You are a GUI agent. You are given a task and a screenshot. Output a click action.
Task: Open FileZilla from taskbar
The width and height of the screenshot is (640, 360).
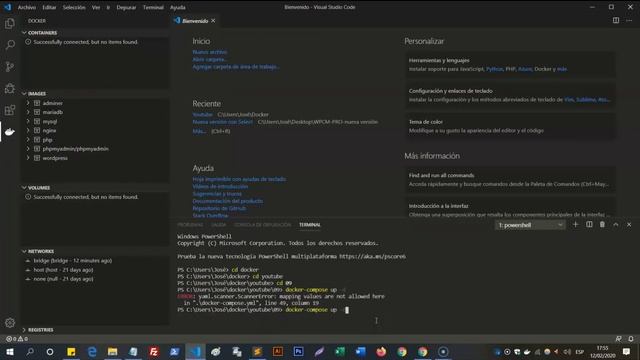click(153, 352)
